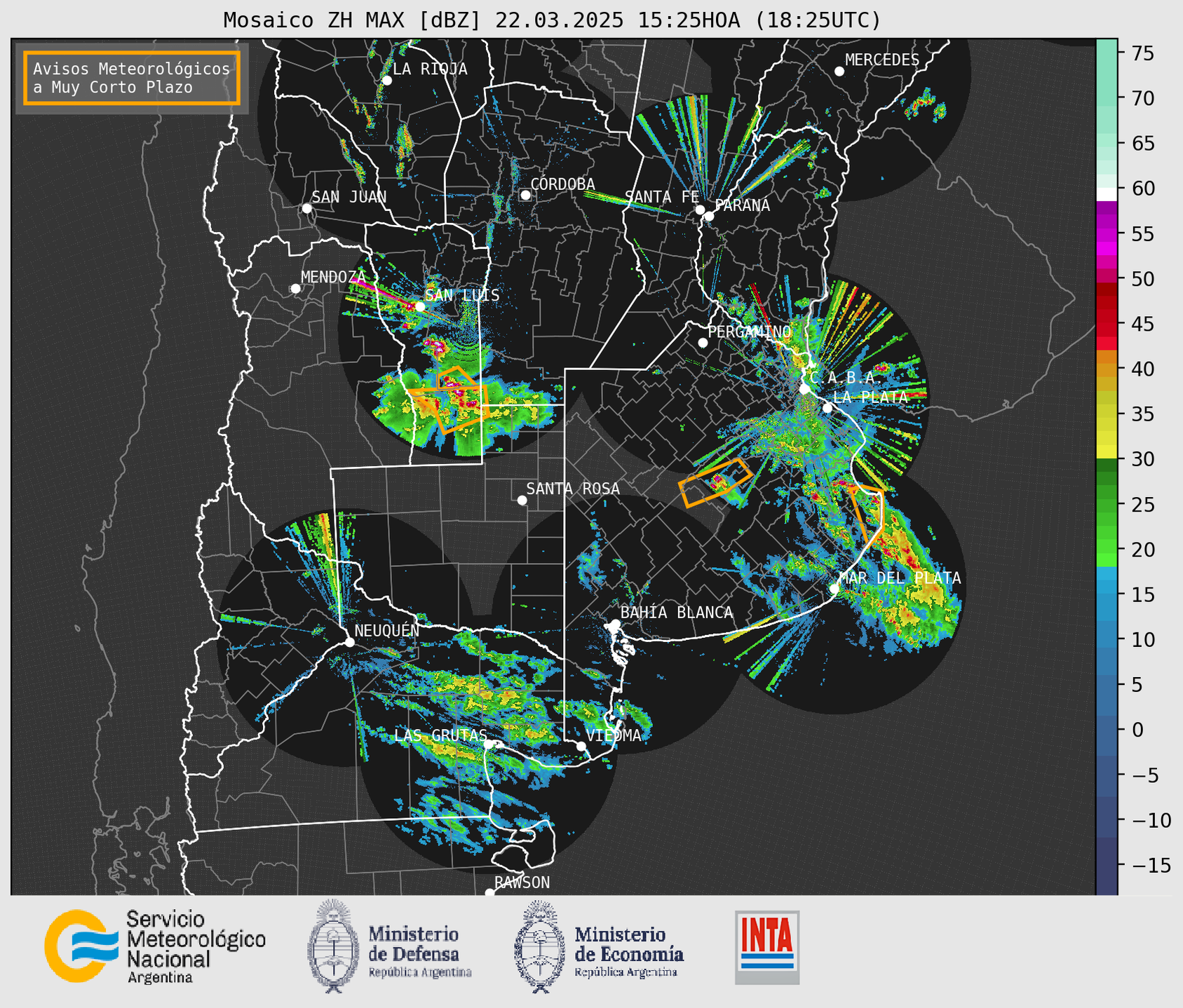1183x1008 pixels.
Task: Click the Servicio Meteorológico Nacional logo
Action: point(154,946)
